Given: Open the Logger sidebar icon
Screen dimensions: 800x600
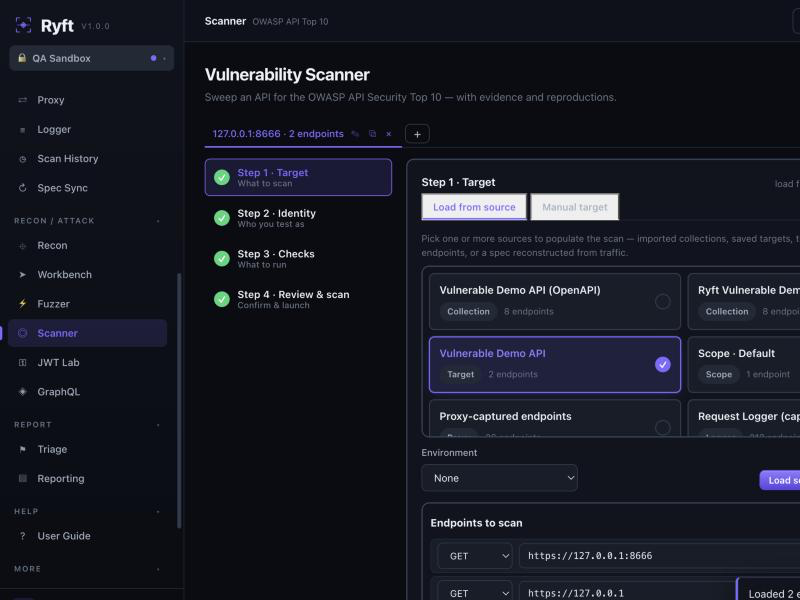Looking at the screenshot, I should (22, 130).
